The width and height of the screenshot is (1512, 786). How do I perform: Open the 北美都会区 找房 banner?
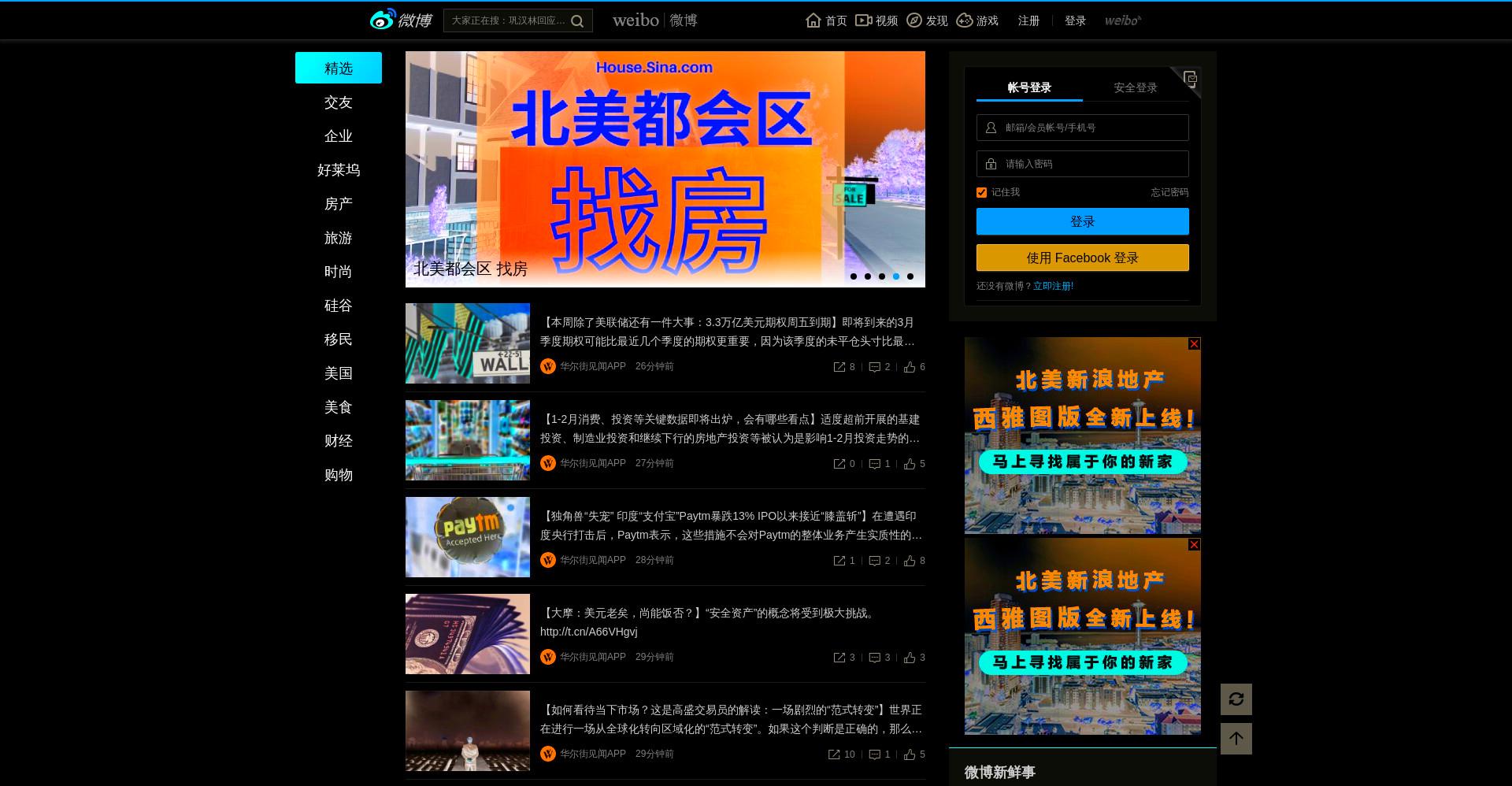coord(665,169)
